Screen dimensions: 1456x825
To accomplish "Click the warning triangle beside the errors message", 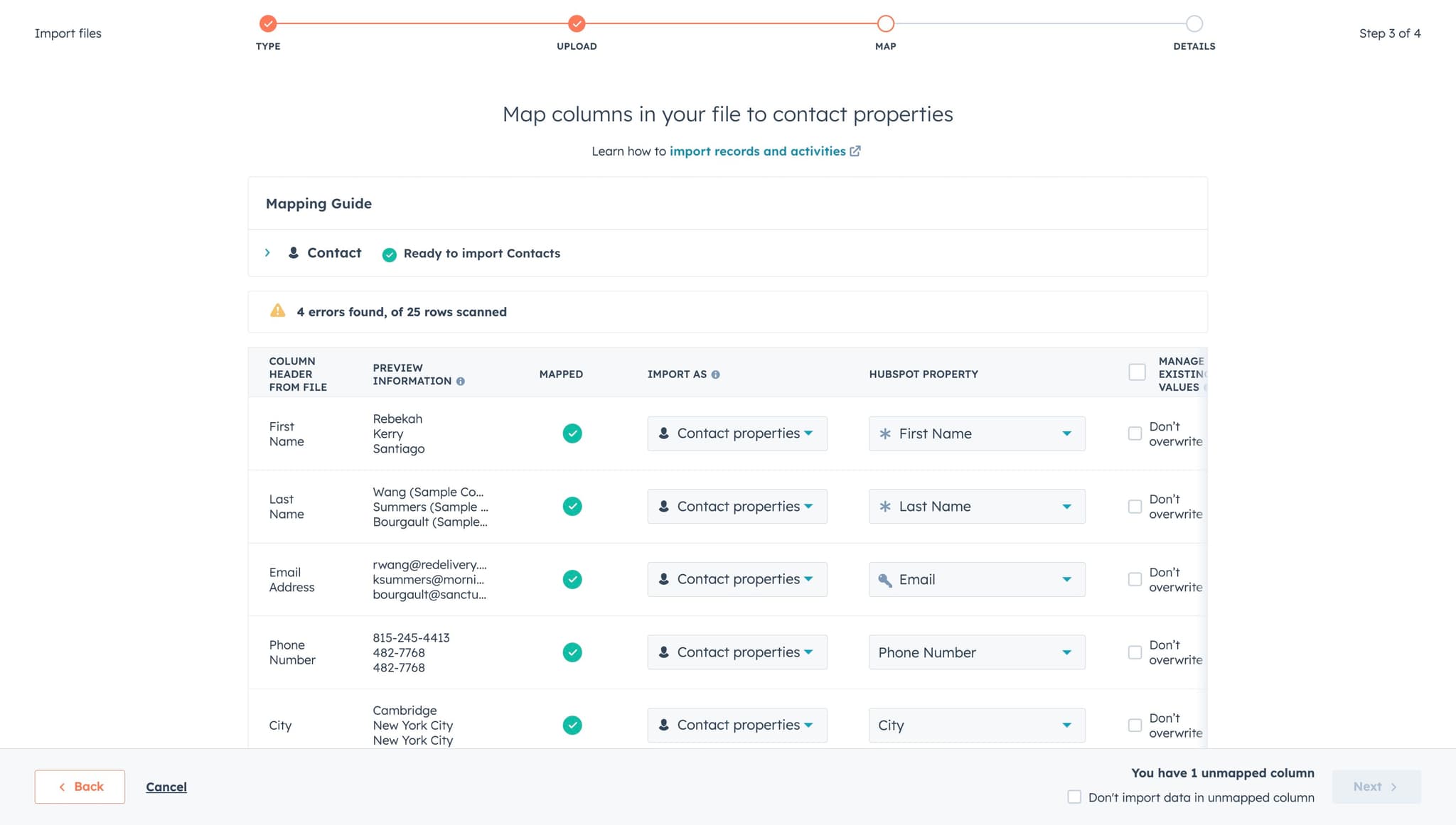I will (x=279, y=311).
